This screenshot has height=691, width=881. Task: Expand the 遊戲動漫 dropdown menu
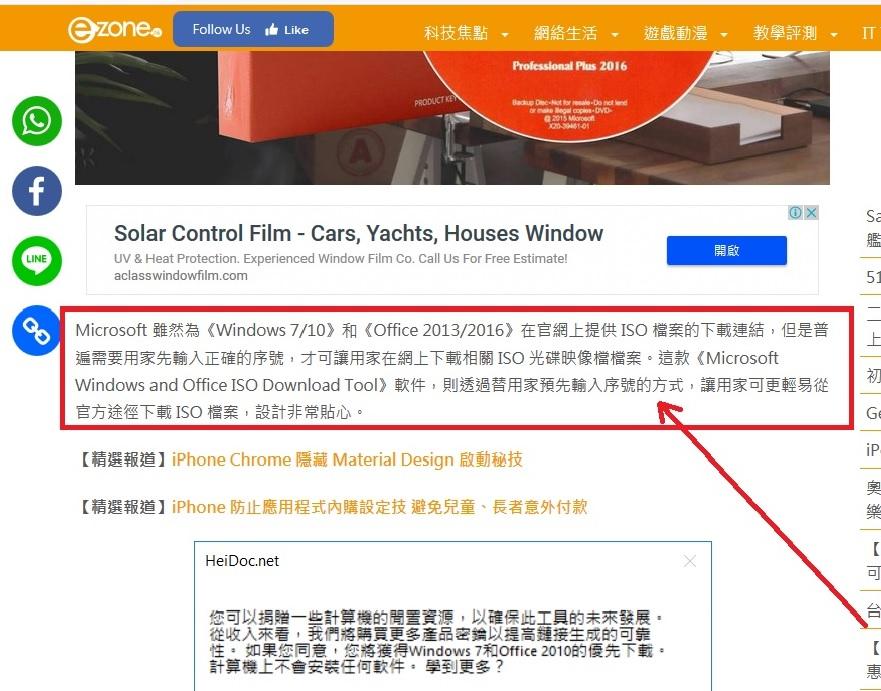point(685,33)
